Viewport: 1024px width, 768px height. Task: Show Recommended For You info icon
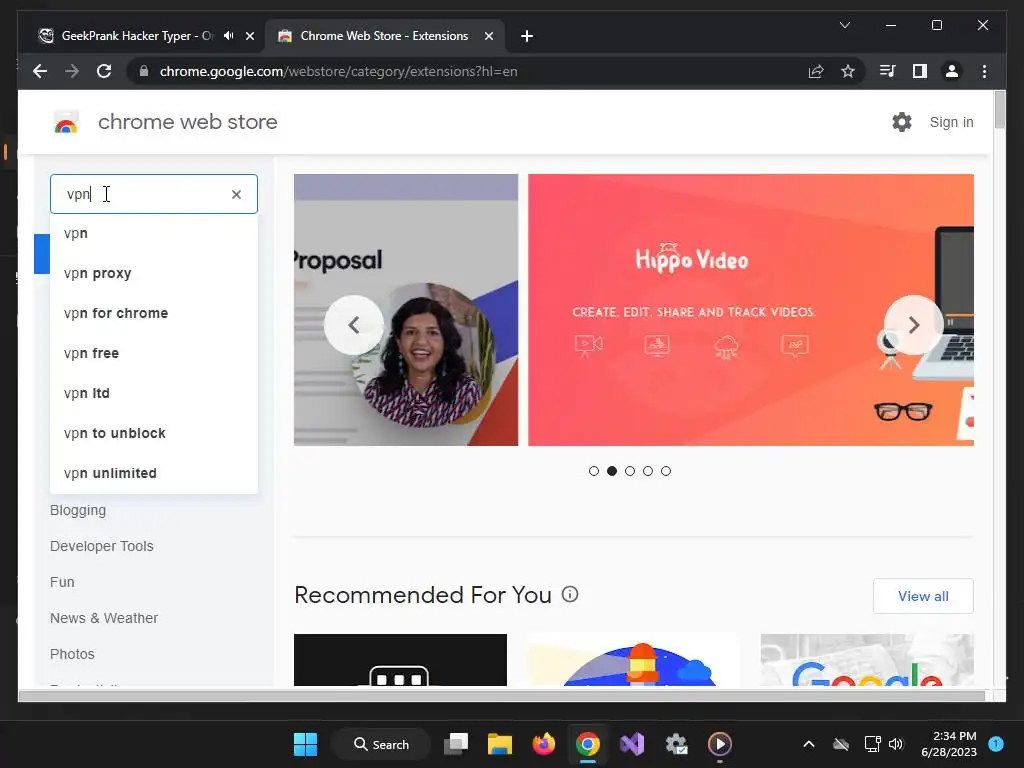(x=570, y=594)
